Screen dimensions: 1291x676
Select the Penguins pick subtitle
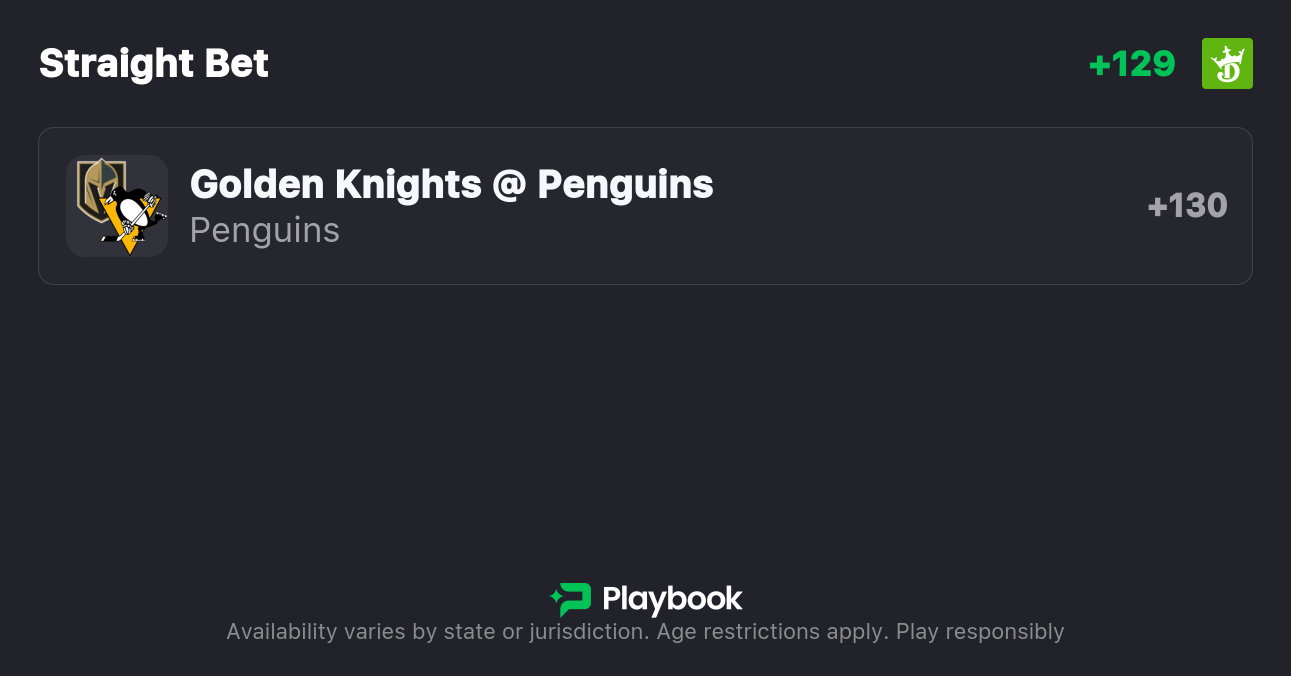click(265, 230)
